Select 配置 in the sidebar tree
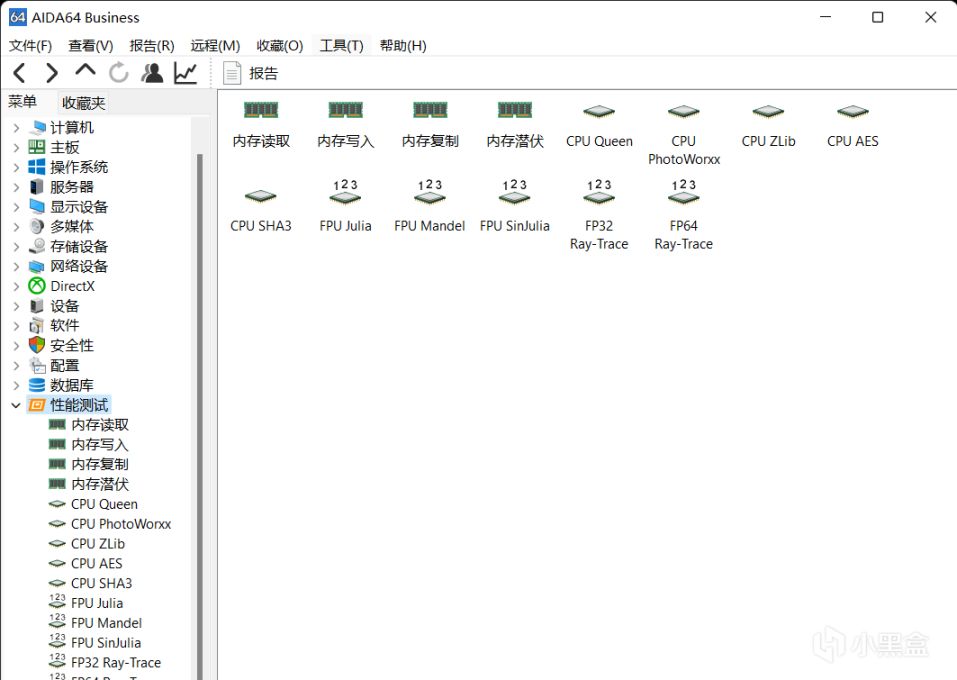 [x=64, y=365]
